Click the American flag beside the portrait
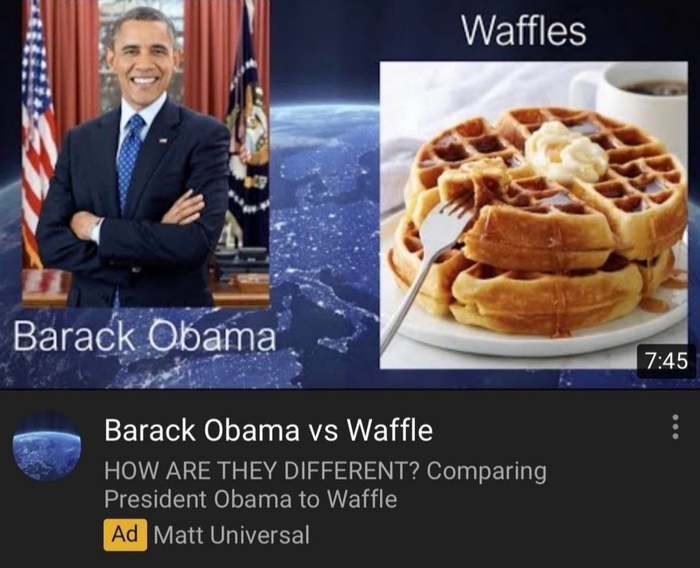This screenshot has height=568, width=700. coord(39,134)
